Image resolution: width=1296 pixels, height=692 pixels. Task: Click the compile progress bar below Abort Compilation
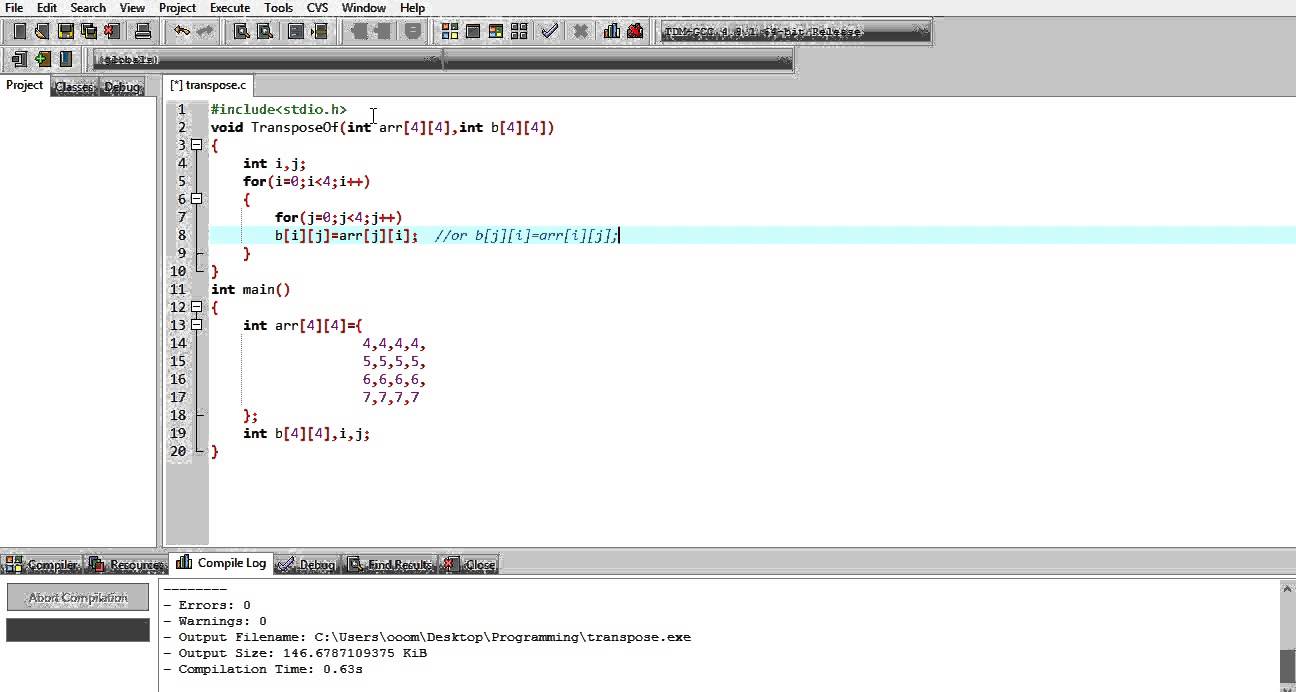click(78, 629)
